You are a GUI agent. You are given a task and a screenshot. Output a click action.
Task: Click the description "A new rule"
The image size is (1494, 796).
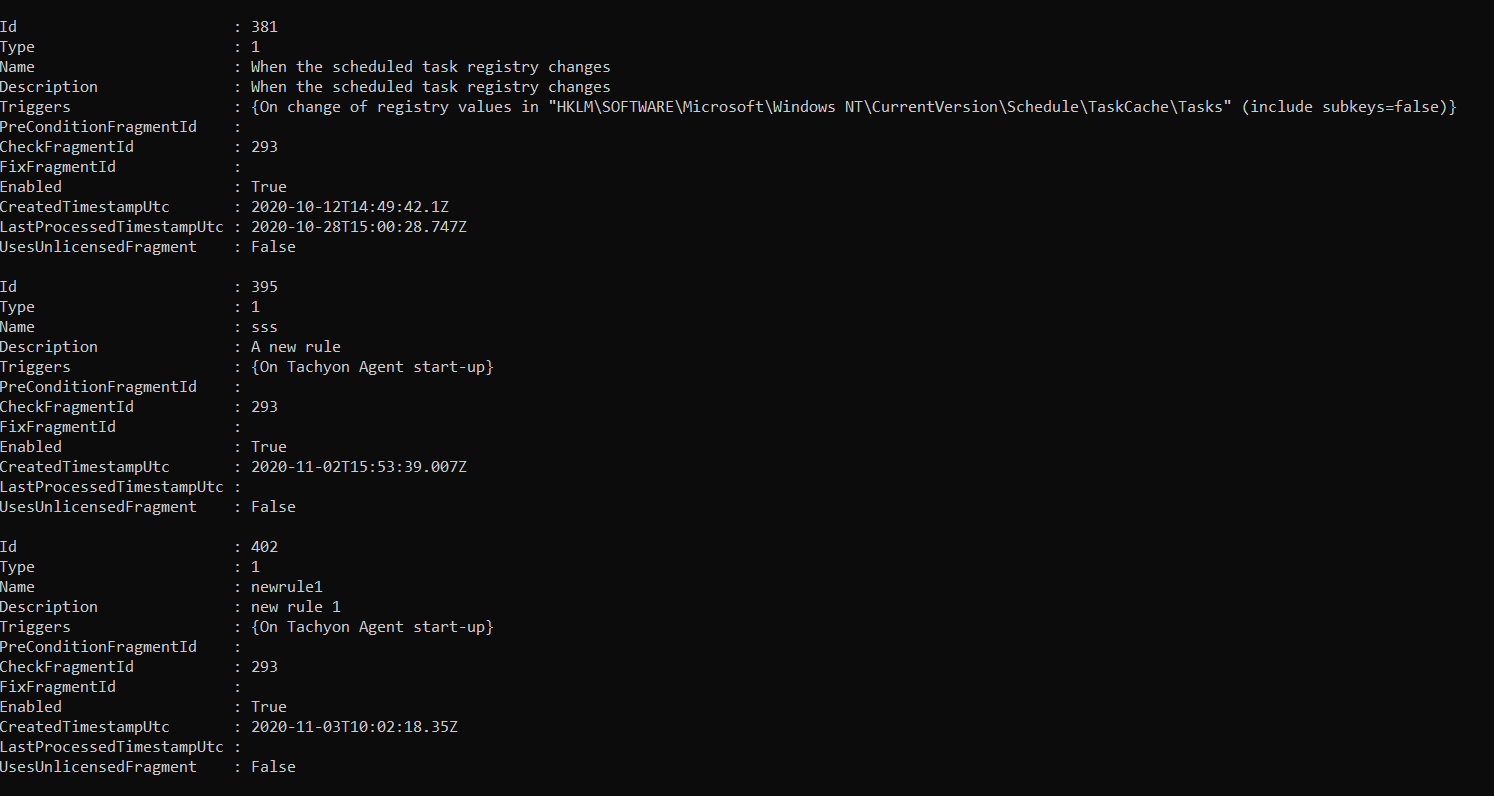click(295, 347)
